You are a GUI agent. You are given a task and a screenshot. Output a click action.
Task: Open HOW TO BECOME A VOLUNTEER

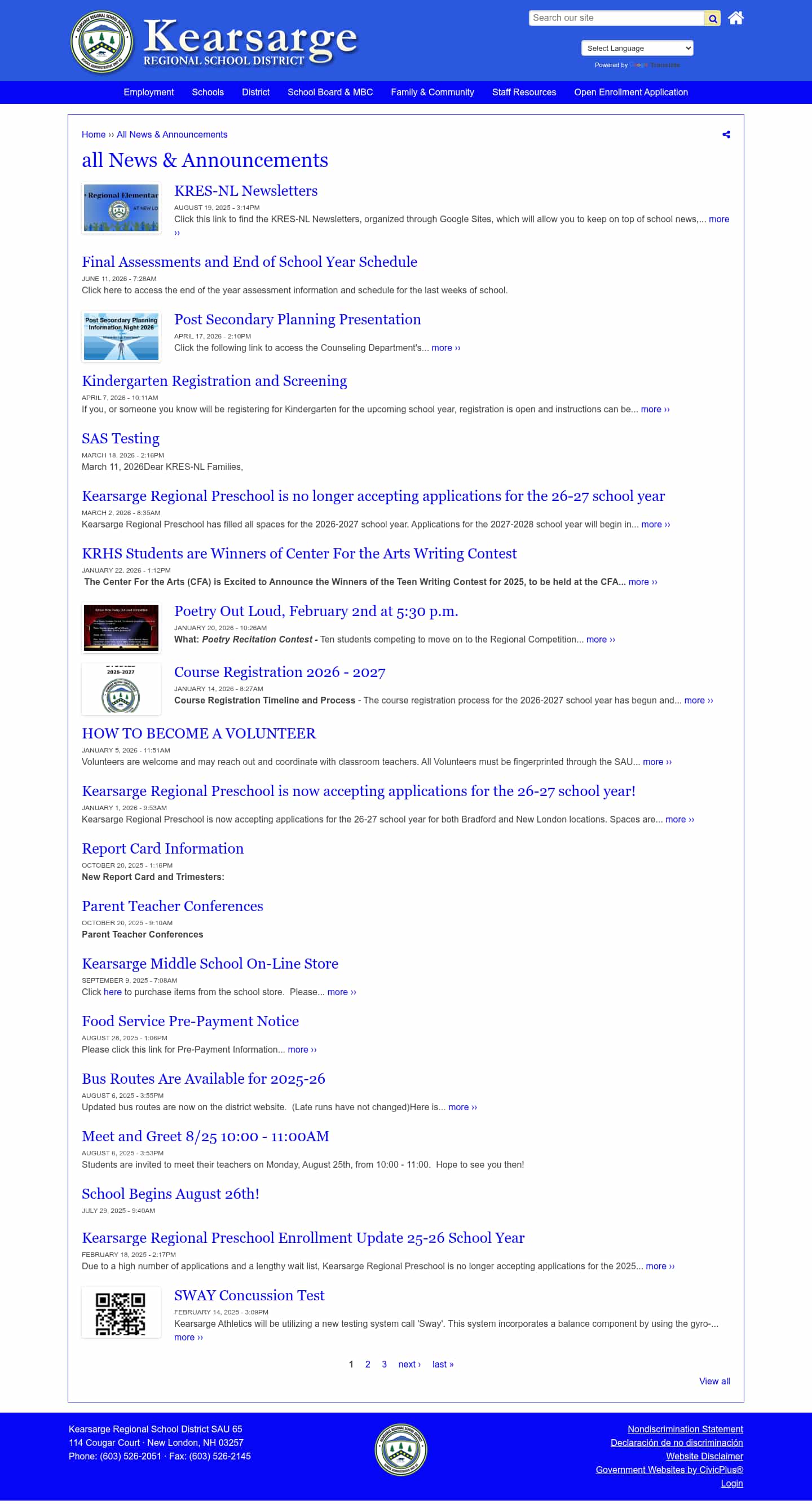click(x=198, y=733)
